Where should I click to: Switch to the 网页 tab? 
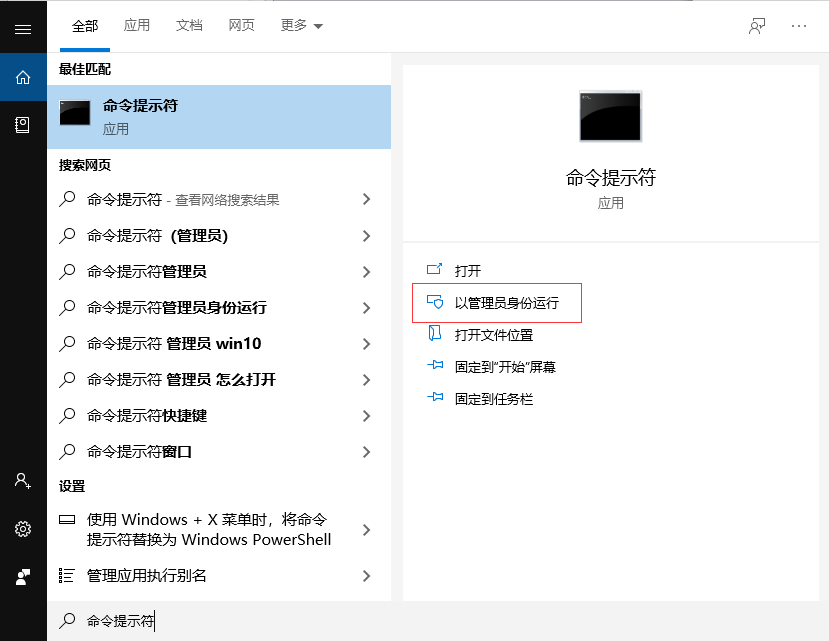click(x=242, y=25)
